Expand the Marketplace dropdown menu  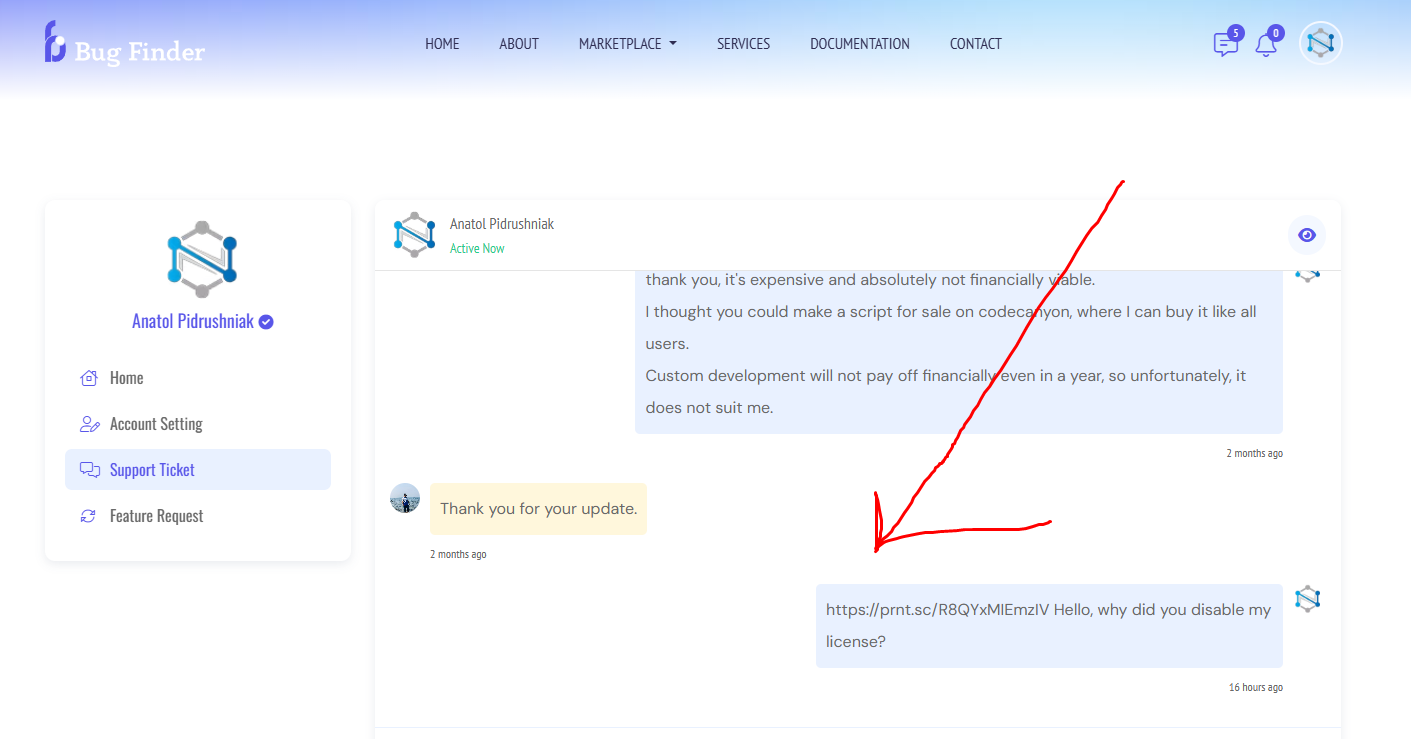(x=627, y=44)
